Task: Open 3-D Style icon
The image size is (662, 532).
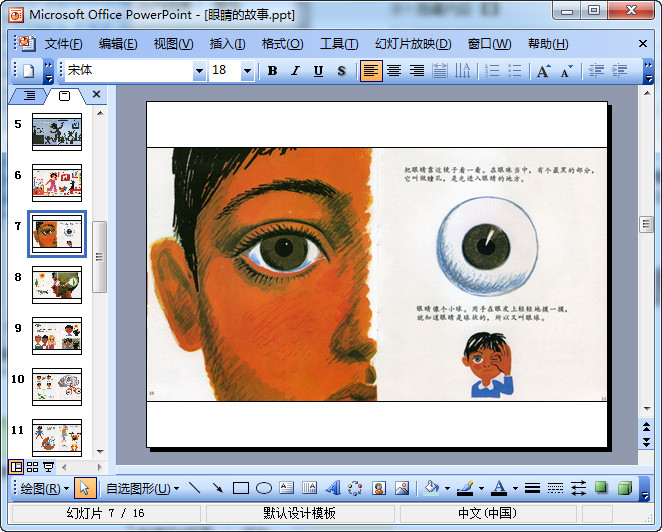Action: point(624,489)
